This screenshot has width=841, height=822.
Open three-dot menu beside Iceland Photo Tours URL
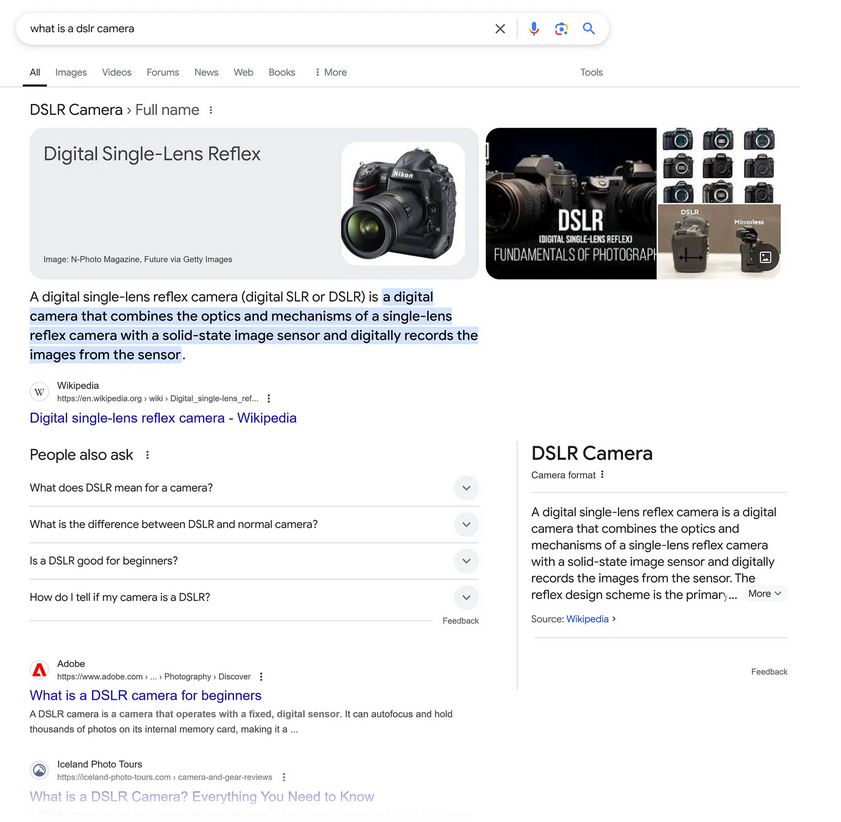tap(284, 777)
